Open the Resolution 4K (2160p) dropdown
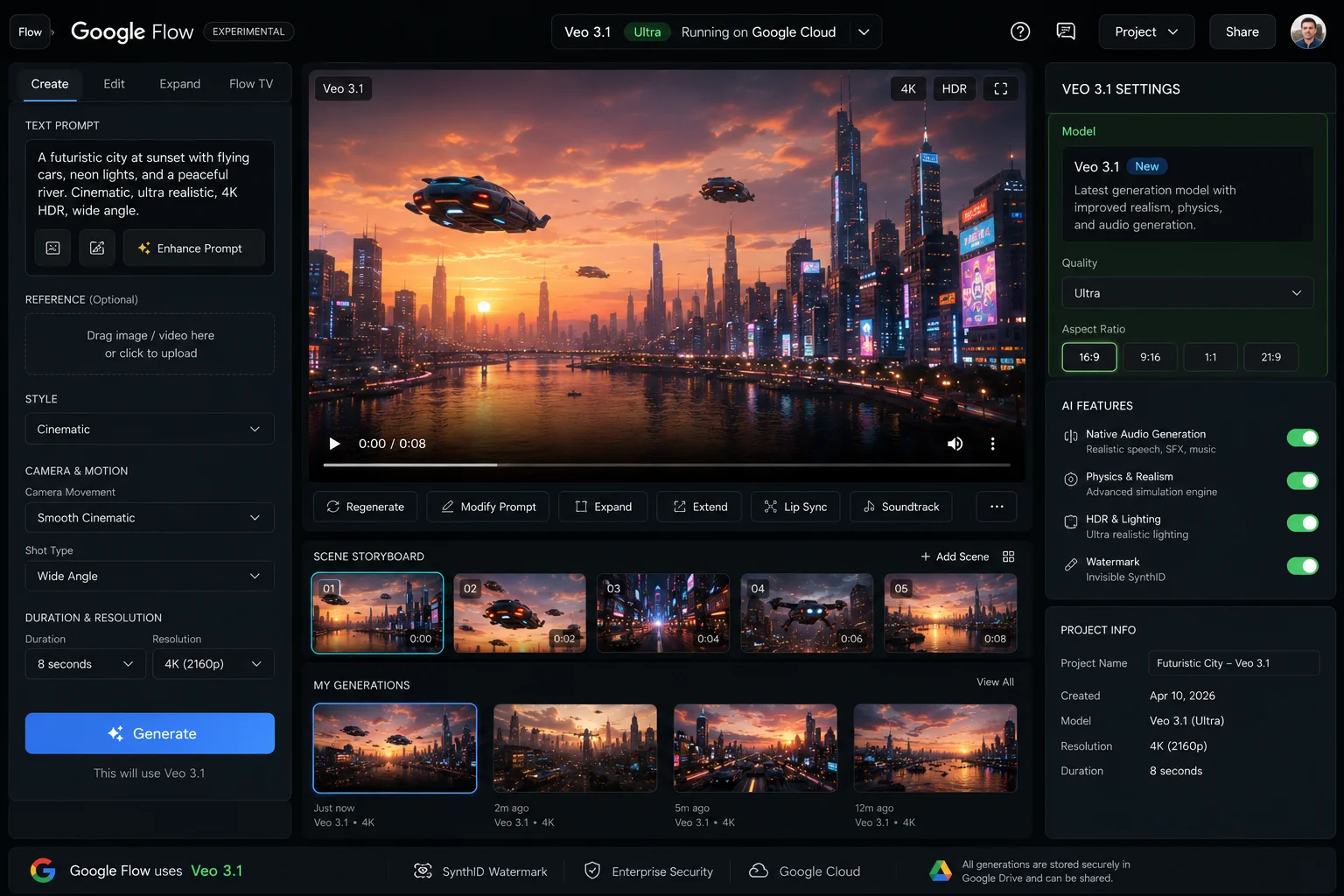Screen dimensions: 1344x896 213,664
